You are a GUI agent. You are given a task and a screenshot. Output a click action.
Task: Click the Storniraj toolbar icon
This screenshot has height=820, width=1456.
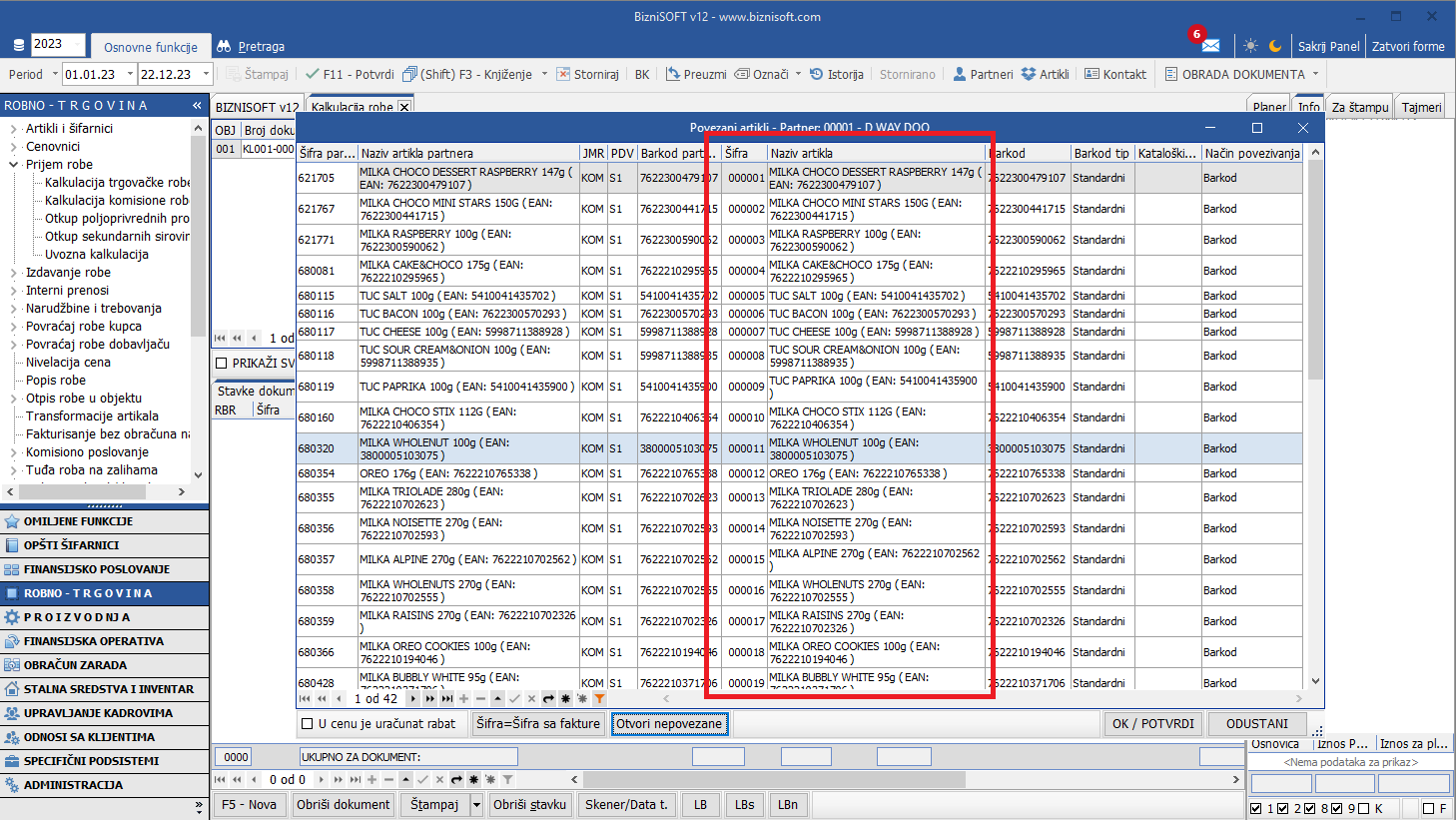pos(563,74)
